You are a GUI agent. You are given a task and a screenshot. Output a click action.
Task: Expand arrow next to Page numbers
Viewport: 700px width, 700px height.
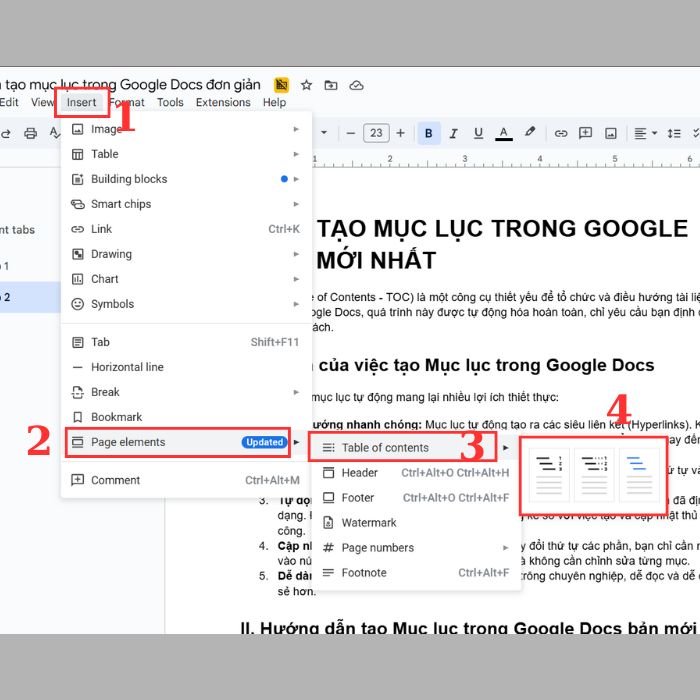point(505,548)
